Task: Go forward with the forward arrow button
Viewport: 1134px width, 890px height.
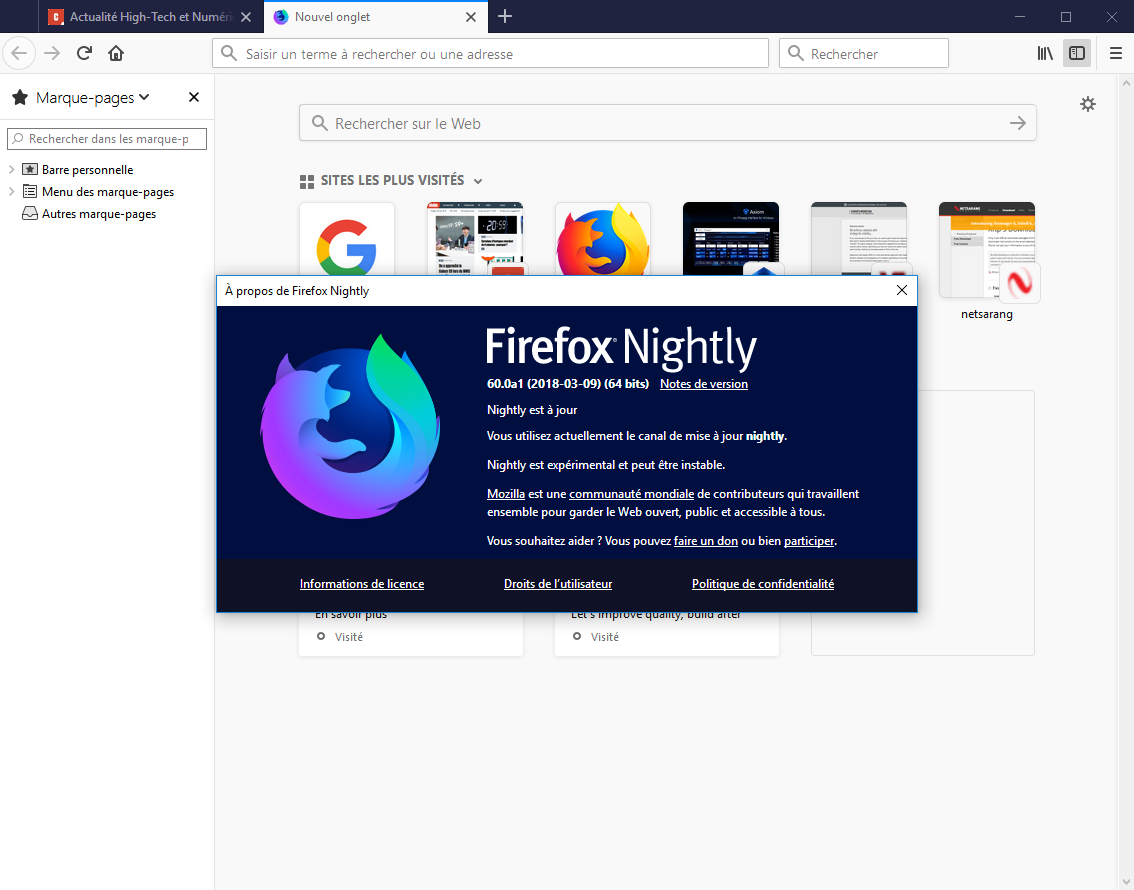Action: pos(52,53)
